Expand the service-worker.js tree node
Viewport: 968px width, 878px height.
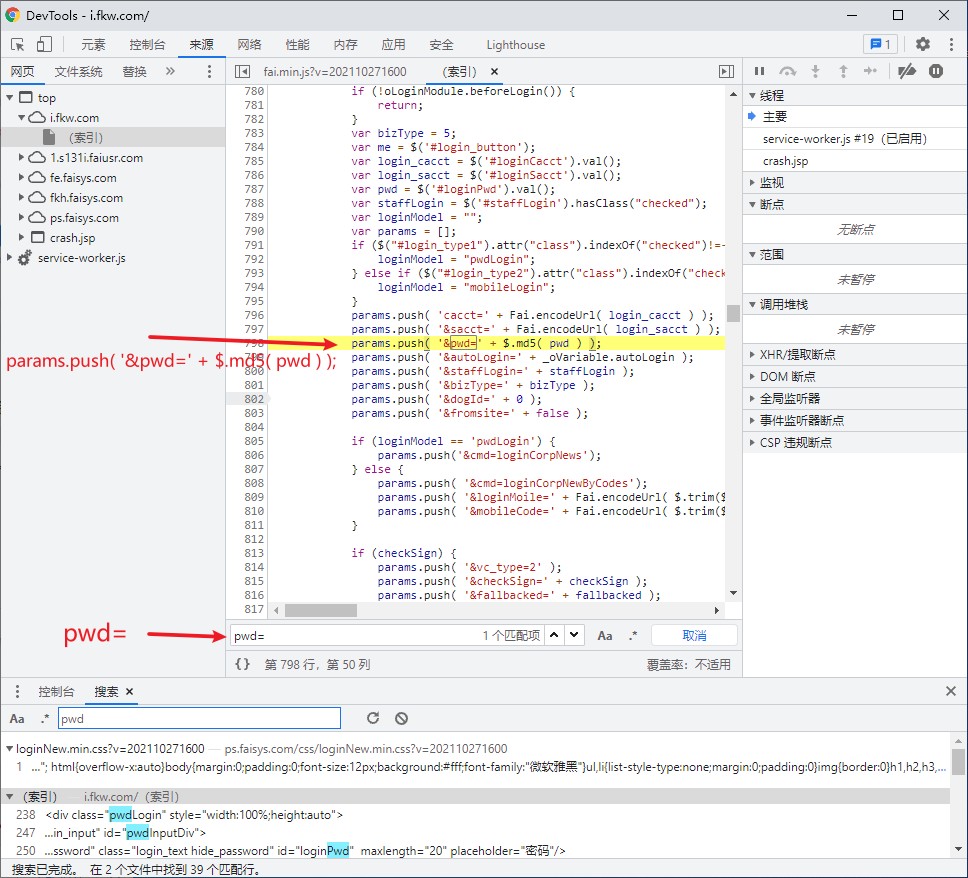pyautogui.click(x=10, y=257)
